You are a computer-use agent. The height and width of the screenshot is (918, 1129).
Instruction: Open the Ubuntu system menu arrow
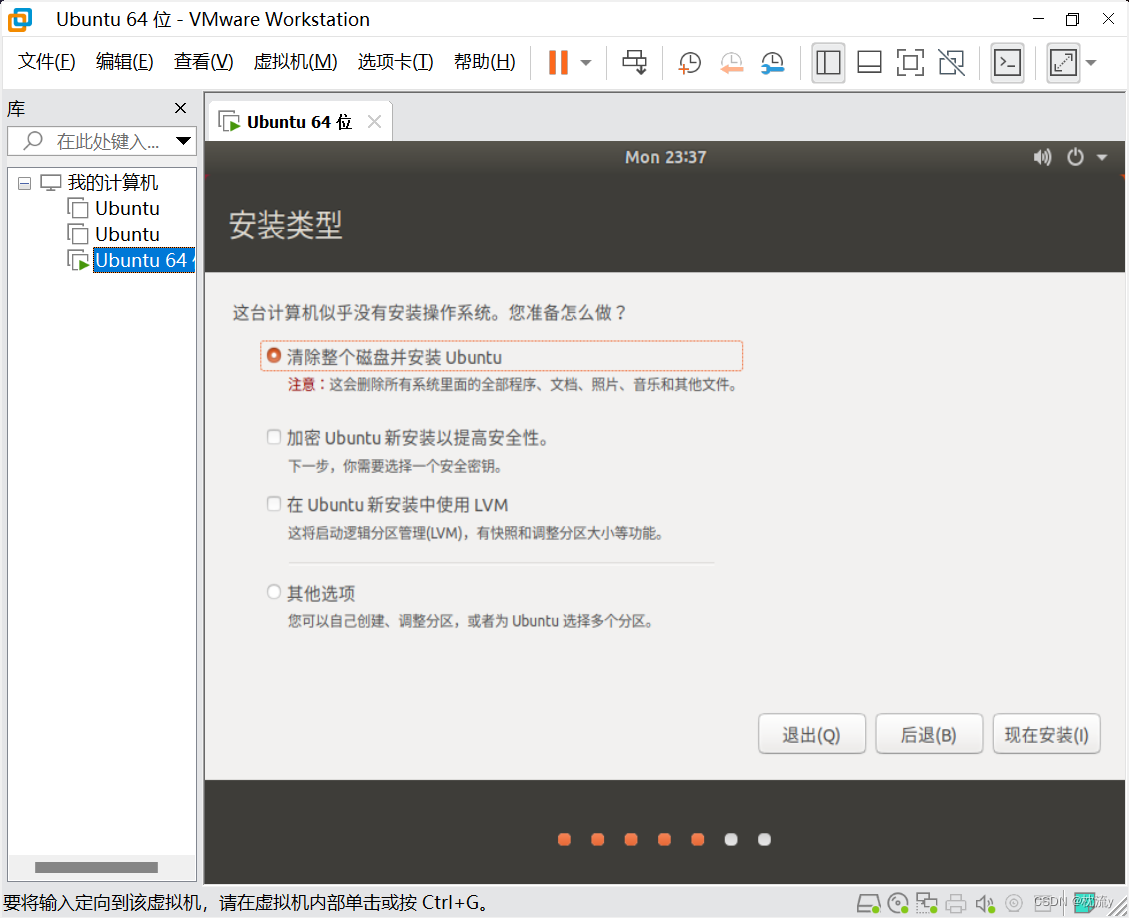pos(1102,157)
